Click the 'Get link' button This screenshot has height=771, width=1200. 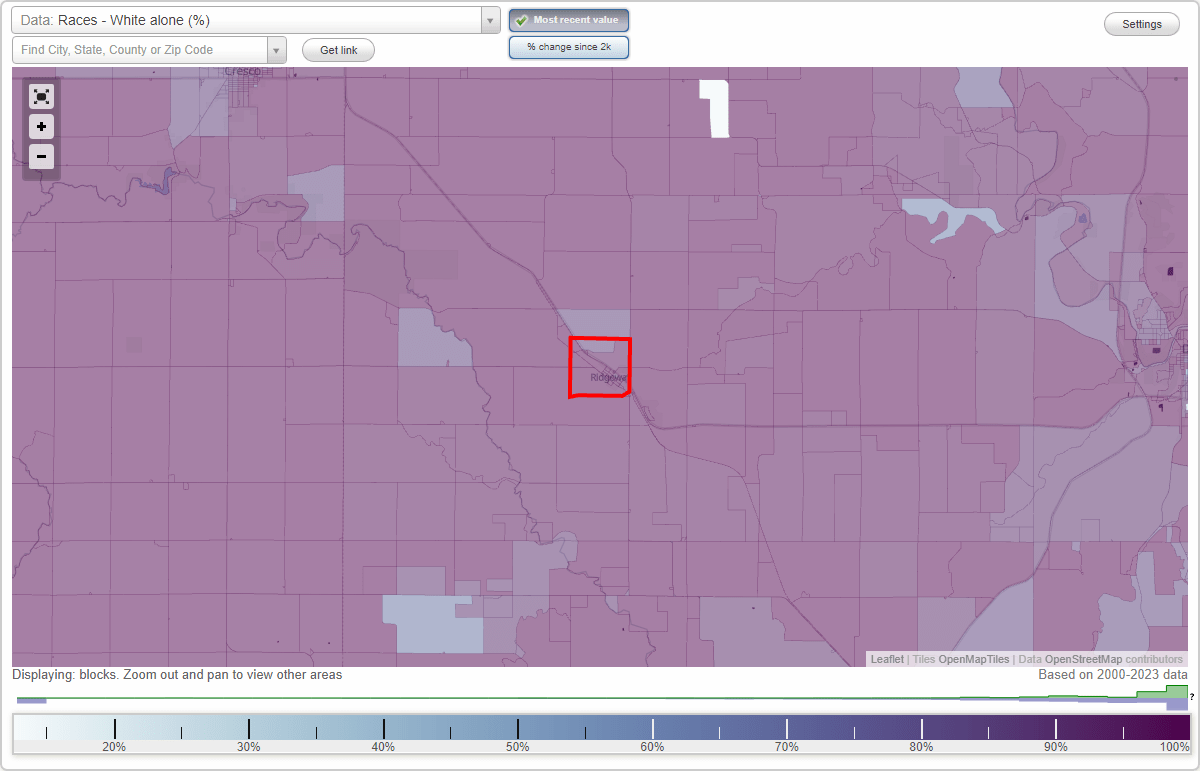337,49
